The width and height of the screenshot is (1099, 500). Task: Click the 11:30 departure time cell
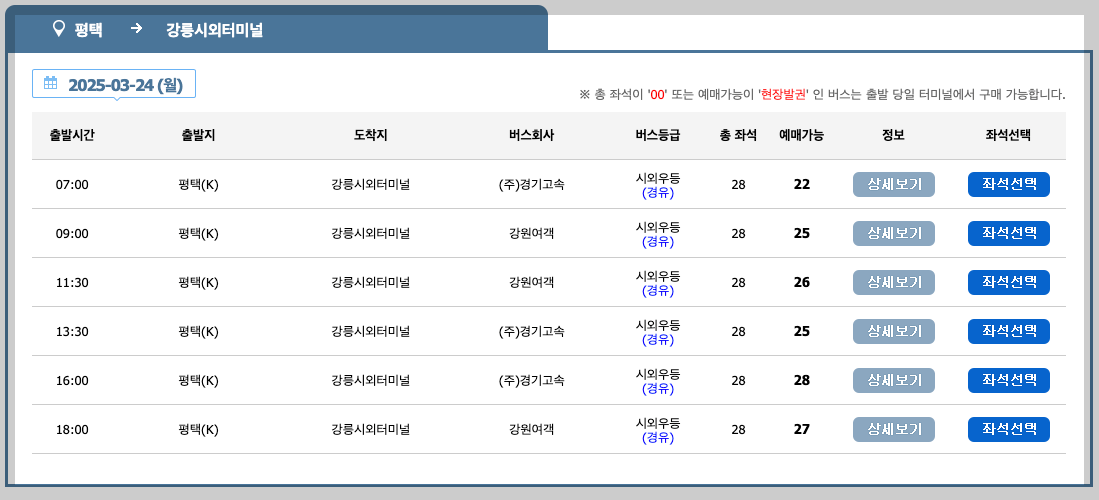pos(72,283)
